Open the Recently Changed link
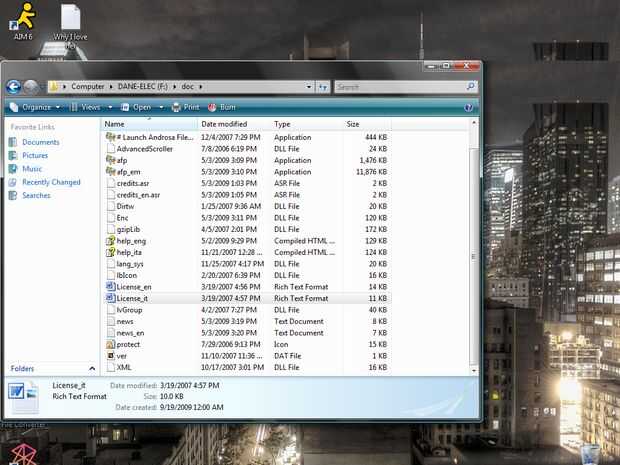Viewport: 620px width, 465px height. click(x=51, y=182)
